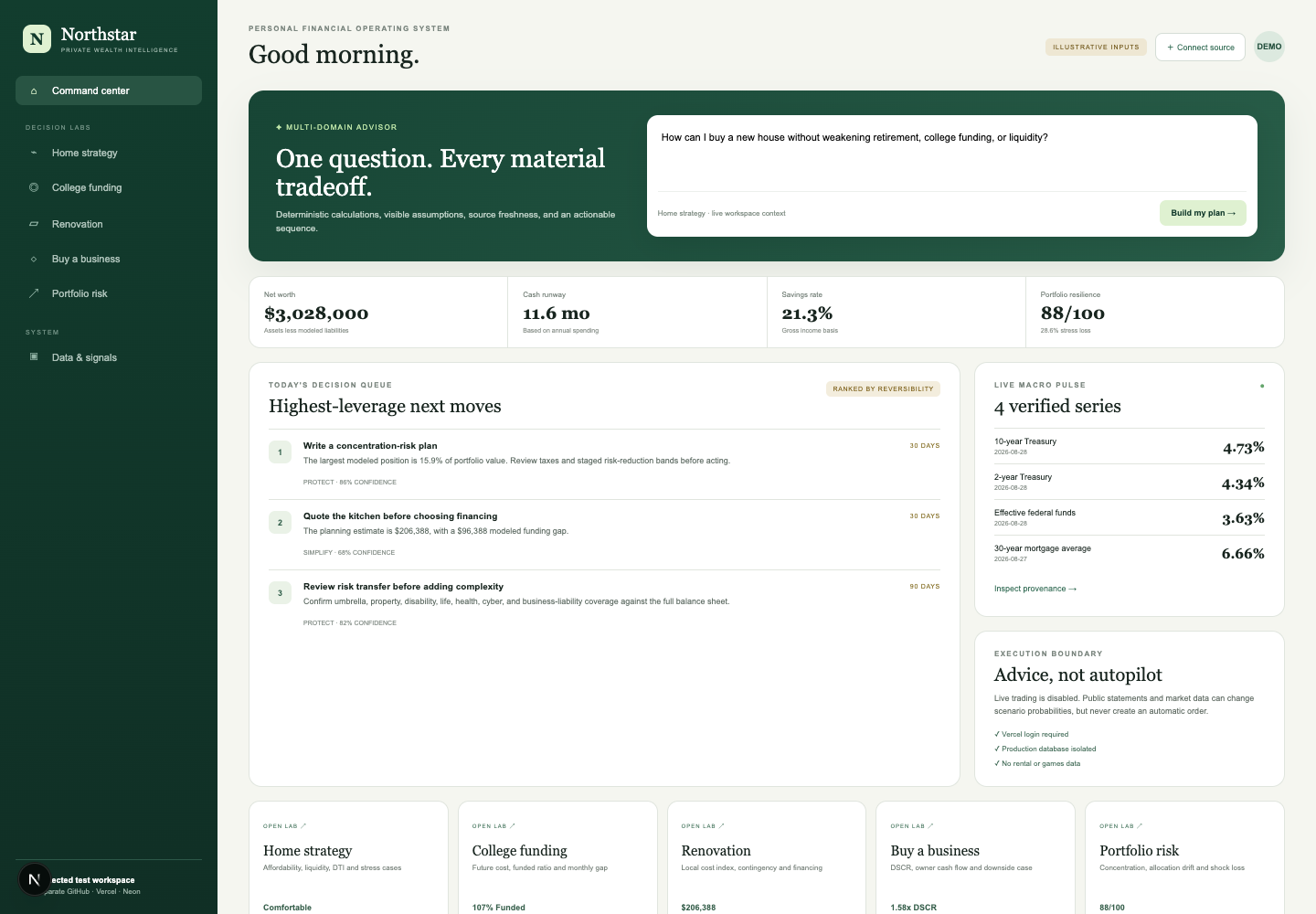Click 'Production database isolated' checklist line

tap(1045, 749)
